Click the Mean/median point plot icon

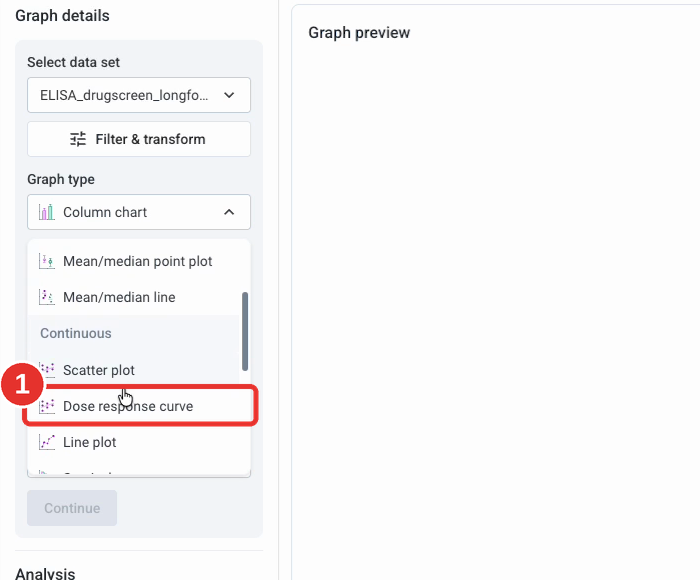(46, 261)
